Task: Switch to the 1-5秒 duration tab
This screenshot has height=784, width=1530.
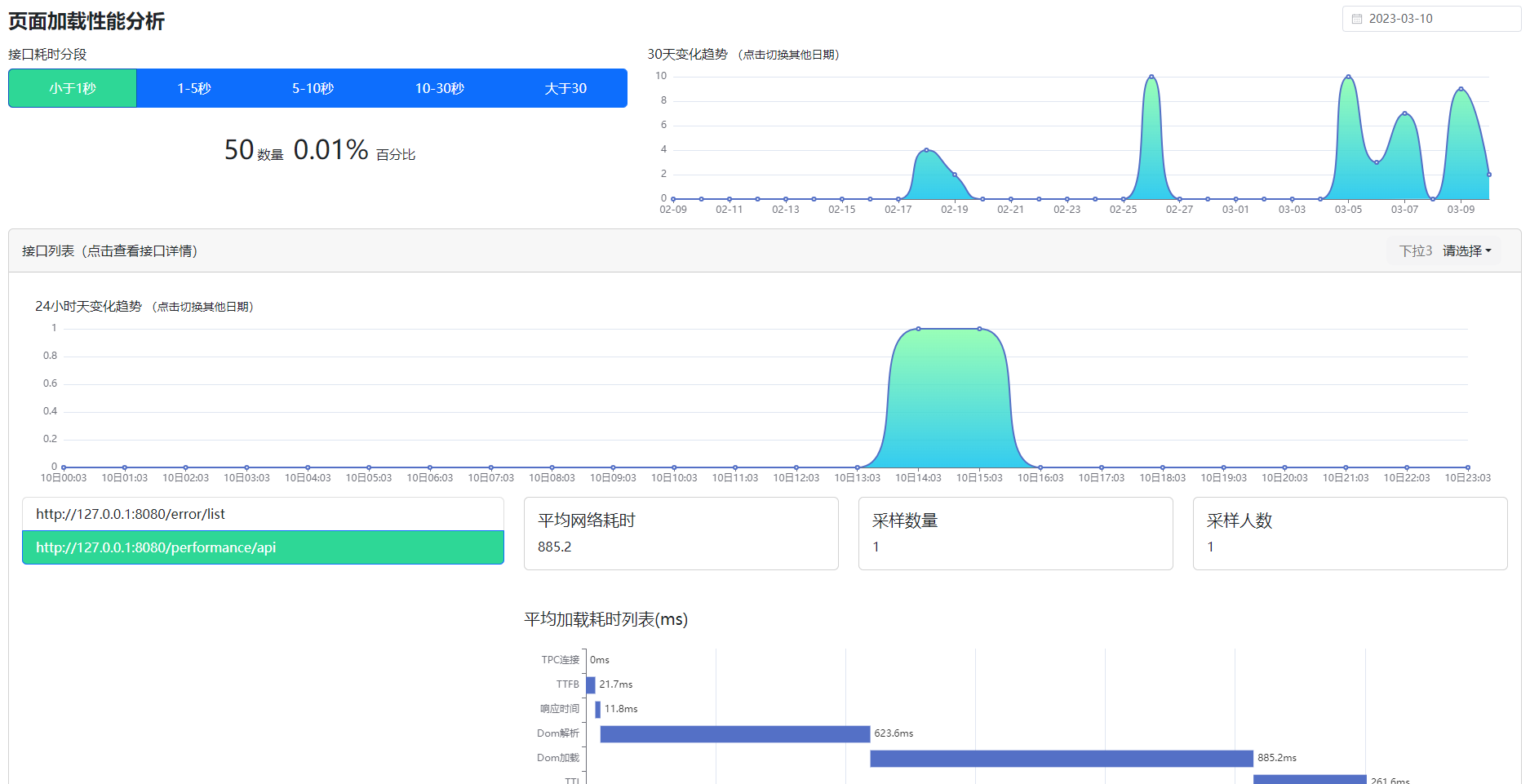Action: coord(194,88)
